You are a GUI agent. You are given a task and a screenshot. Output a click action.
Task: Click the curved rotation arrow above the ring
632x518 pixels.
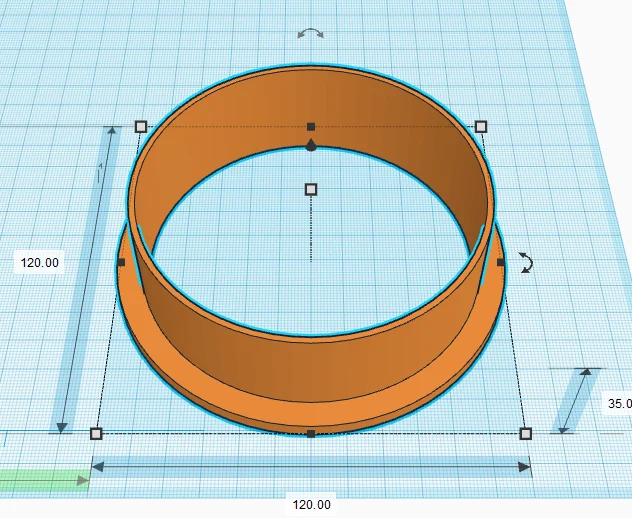310,33
